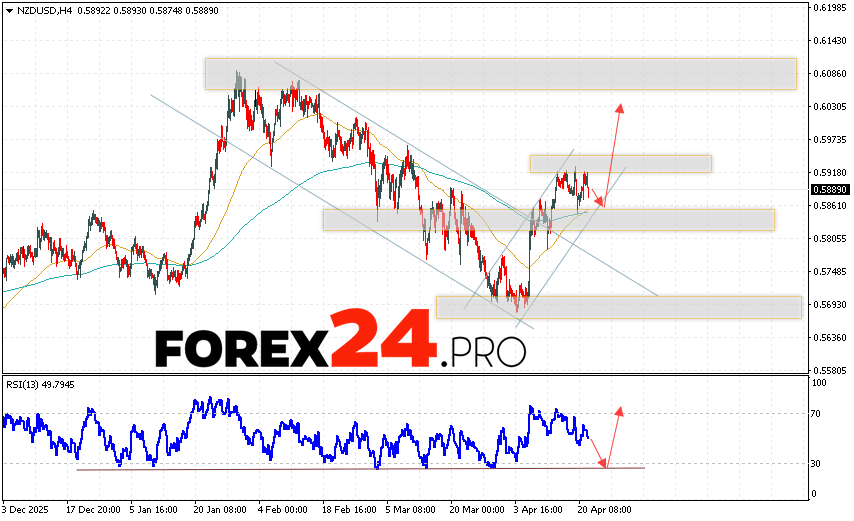
Task: Select the NZDUSD,H4 symbol label
Action: (42, 9)
